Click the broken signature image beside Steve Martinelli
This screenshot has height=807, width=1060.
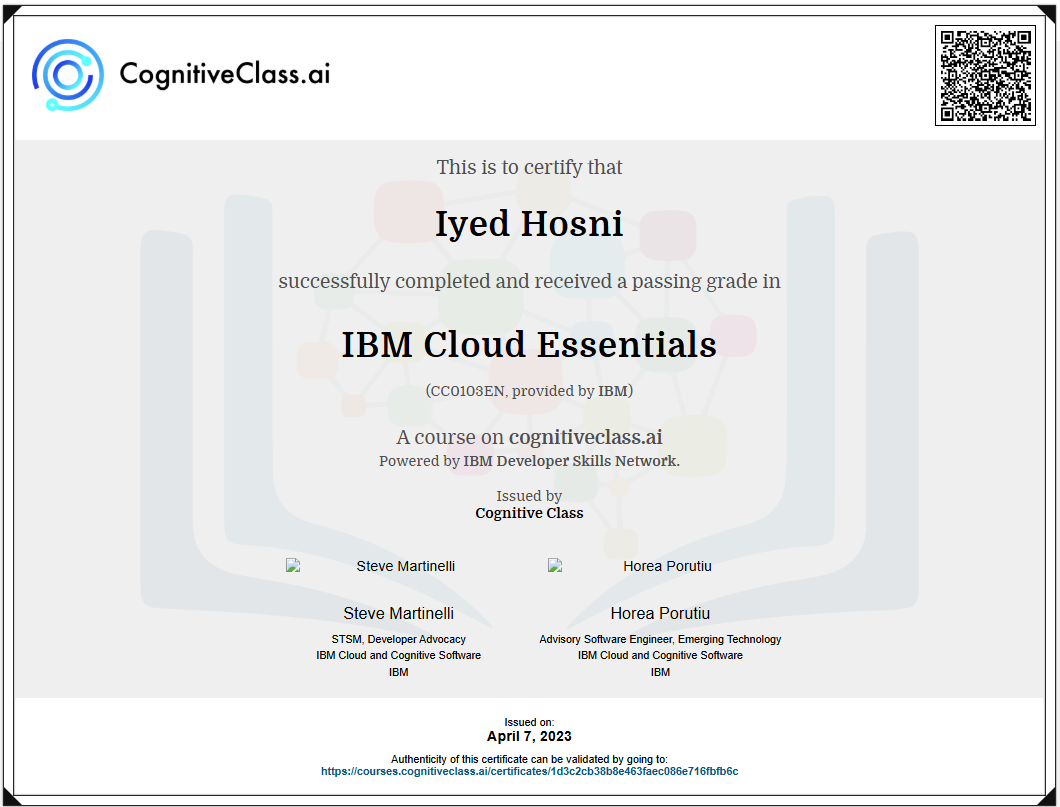pos(293,566)
